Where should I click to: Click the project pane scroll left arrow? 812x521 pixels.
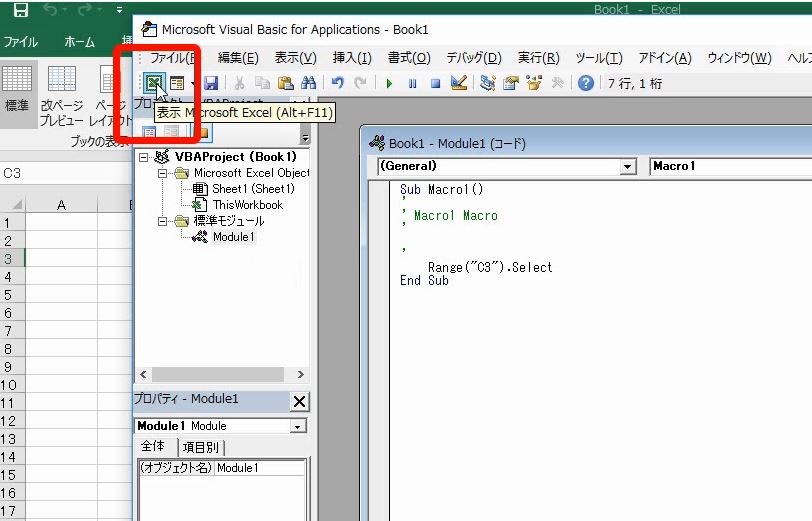point(143,374)
